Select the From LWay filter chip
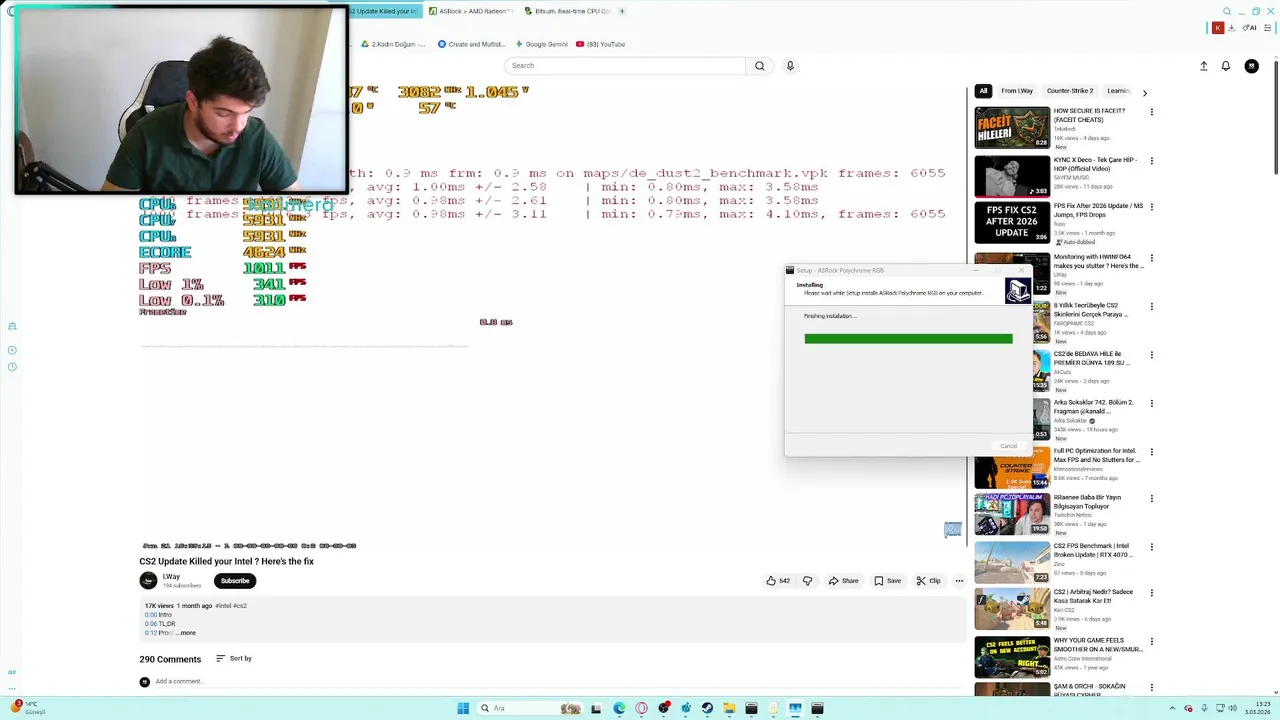The image size is (1280, 720). pos(1017,91)
